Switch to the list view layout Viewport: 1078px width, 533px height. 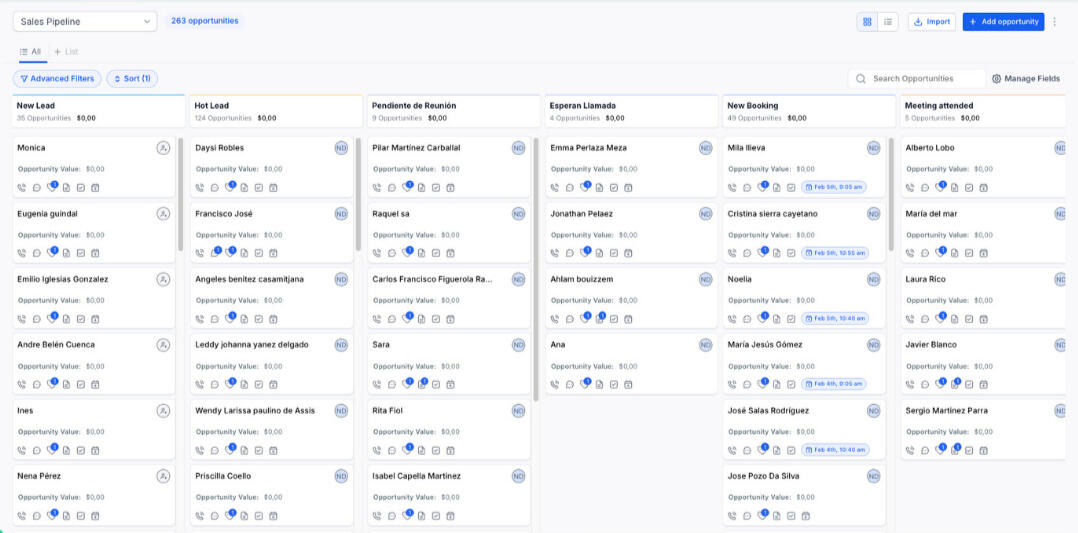tap(888, 21)
